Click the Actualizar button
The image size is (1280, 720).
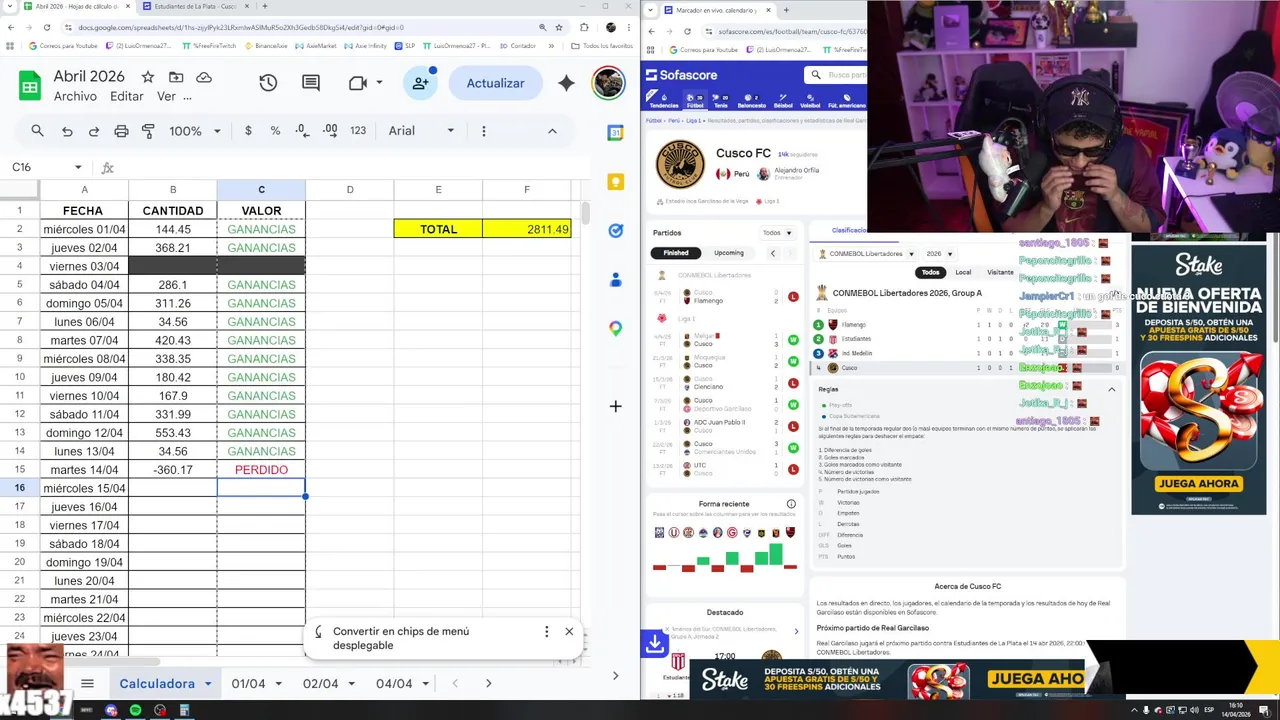pos(495,83)
